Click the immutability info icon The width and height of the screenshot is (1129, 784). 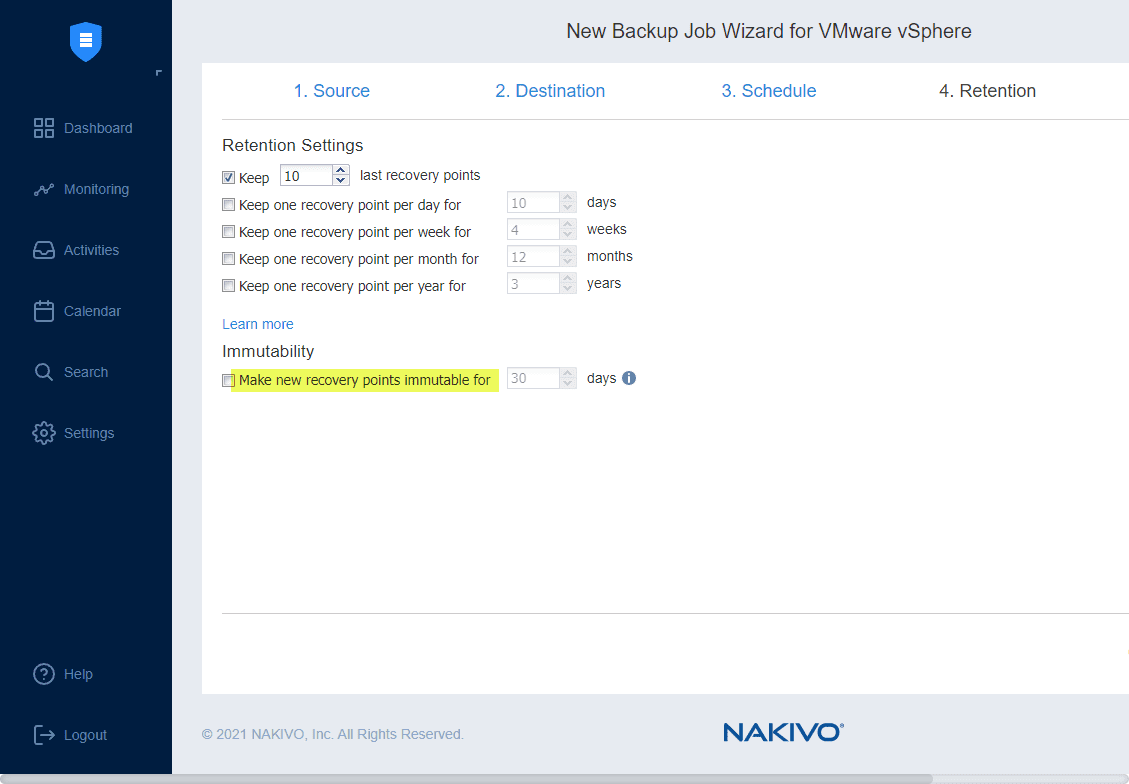629,378
